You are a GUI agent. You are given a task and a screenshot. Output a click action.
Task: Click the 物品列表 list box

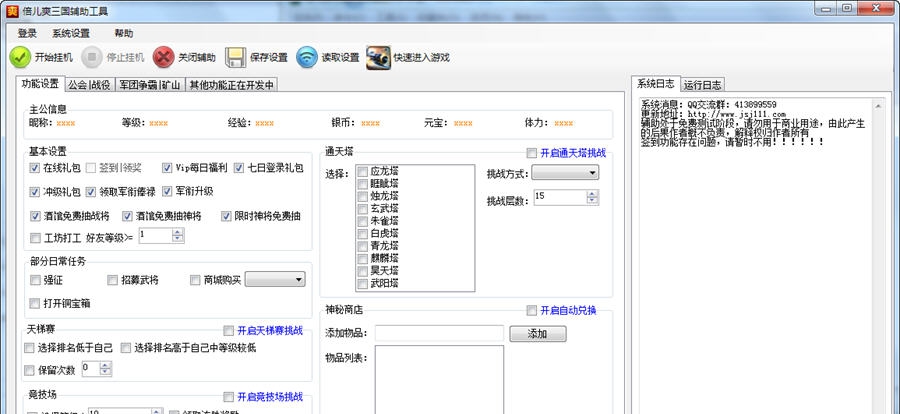(439, 380)
